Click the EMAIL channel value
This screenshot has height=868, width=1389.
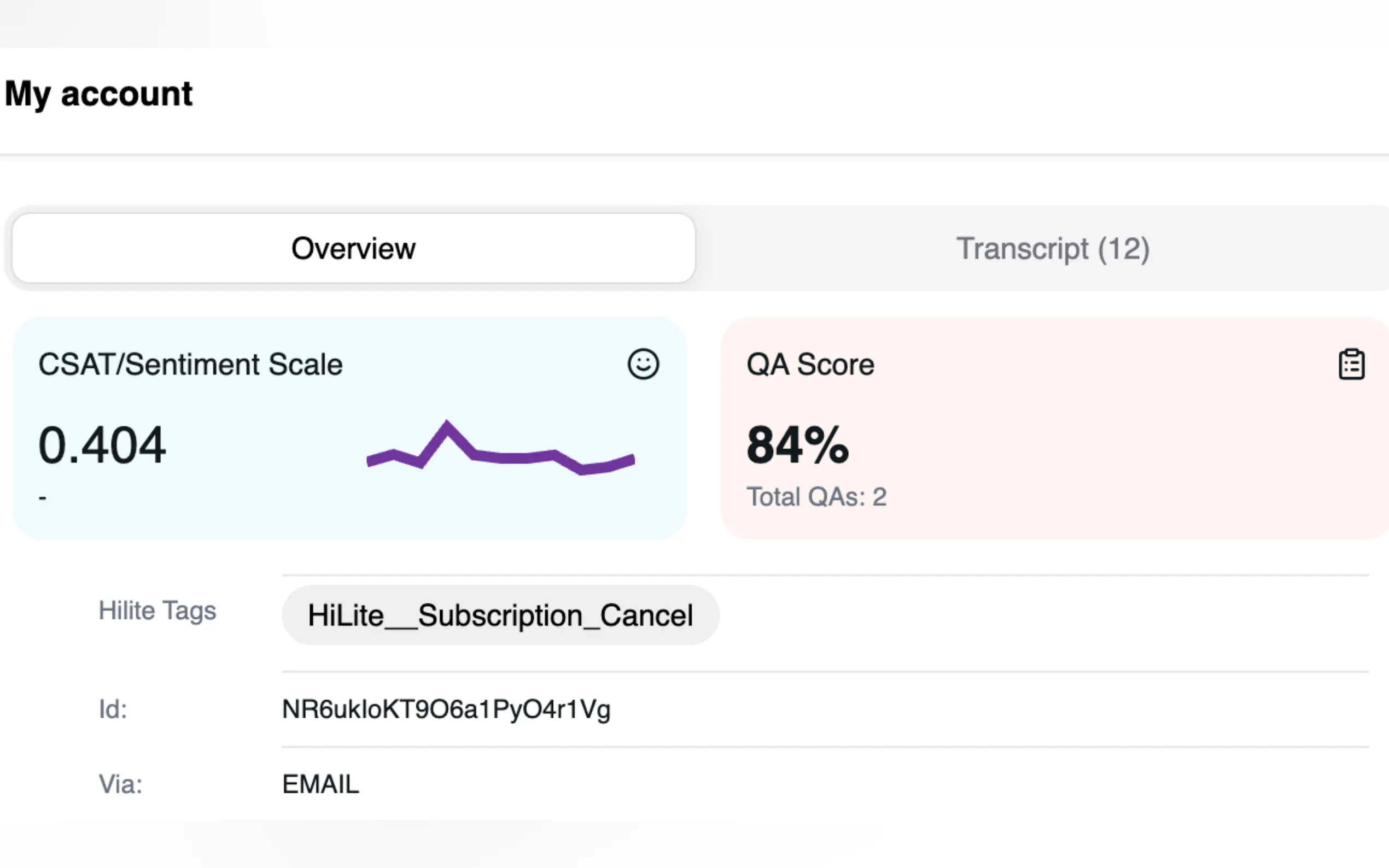click(320, 784)
